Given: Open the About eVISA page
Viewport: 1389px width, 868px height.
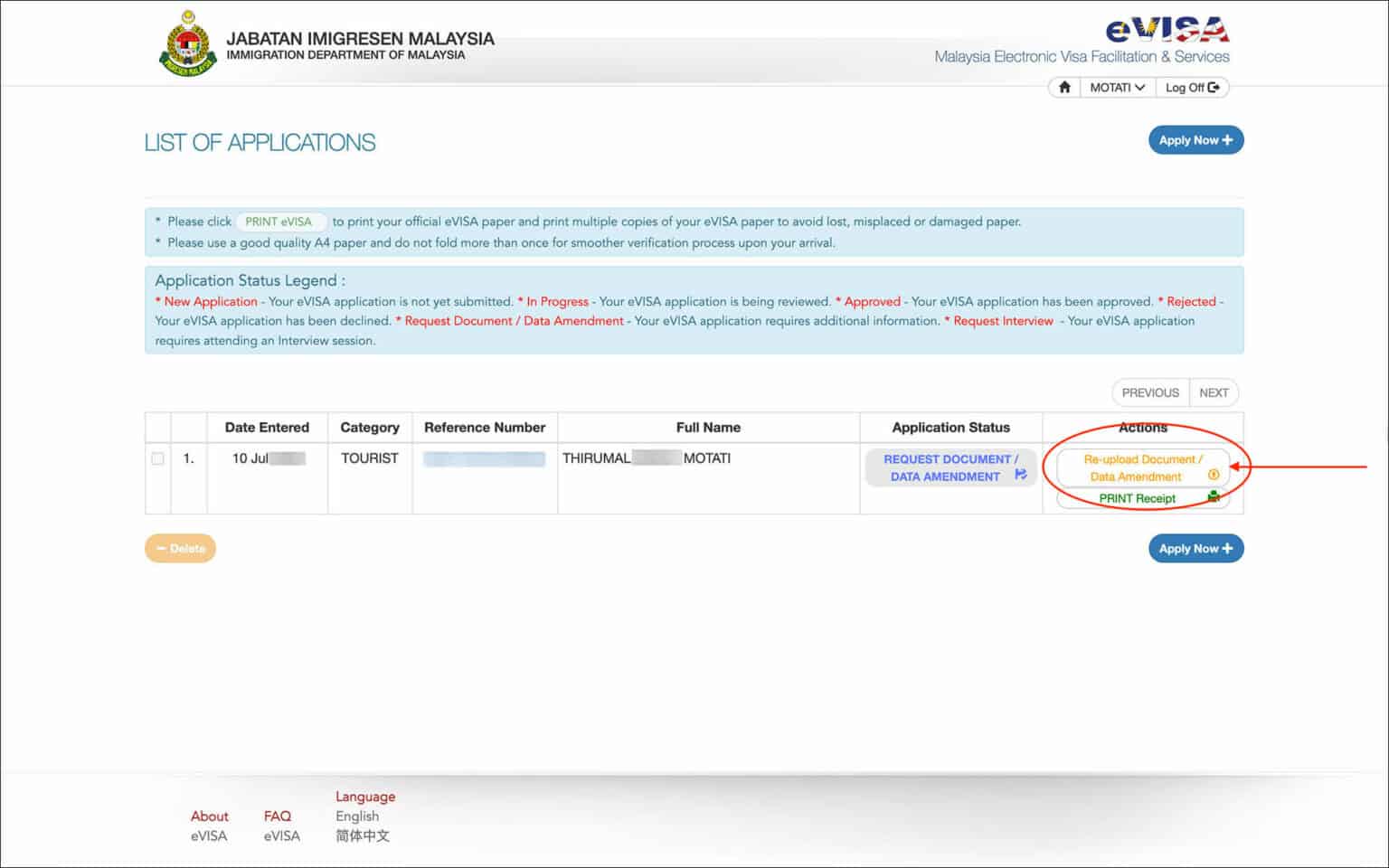Looking at the screenshot, I should (209, 826).
